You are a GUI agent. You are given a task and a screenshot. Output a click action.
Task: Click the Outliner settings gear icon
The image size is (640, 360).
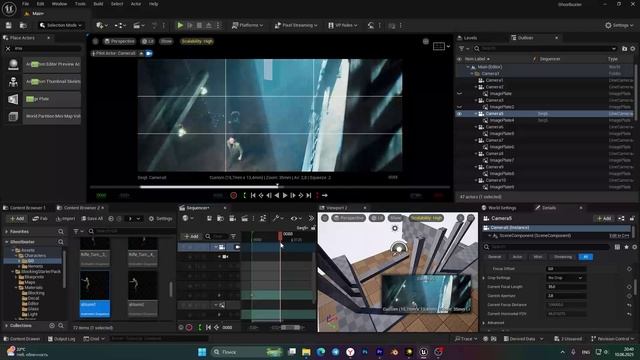click(x=633, y=49)
